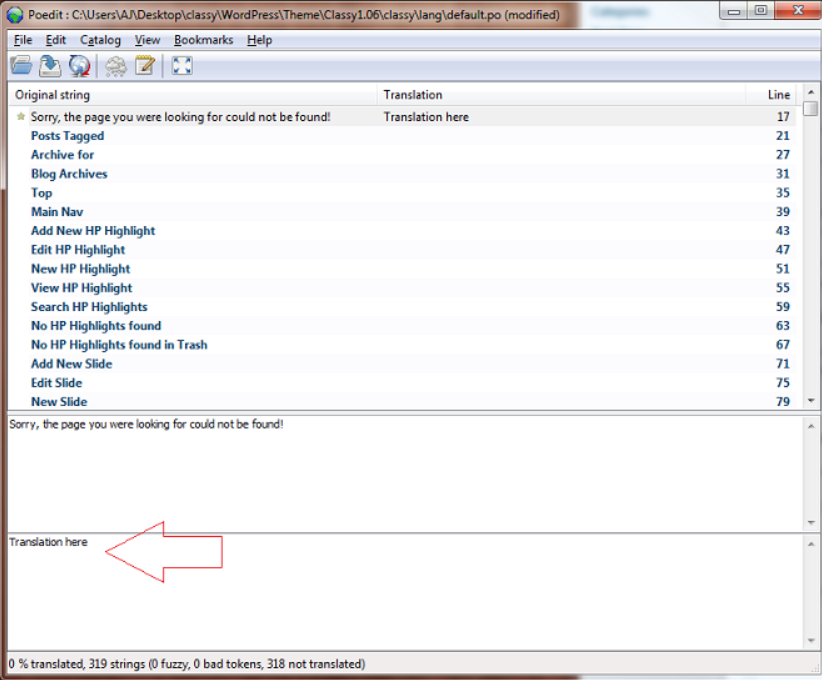Open the edit comment notepad icon
Screen dimensions: 822x680
[x=145, y=66]
